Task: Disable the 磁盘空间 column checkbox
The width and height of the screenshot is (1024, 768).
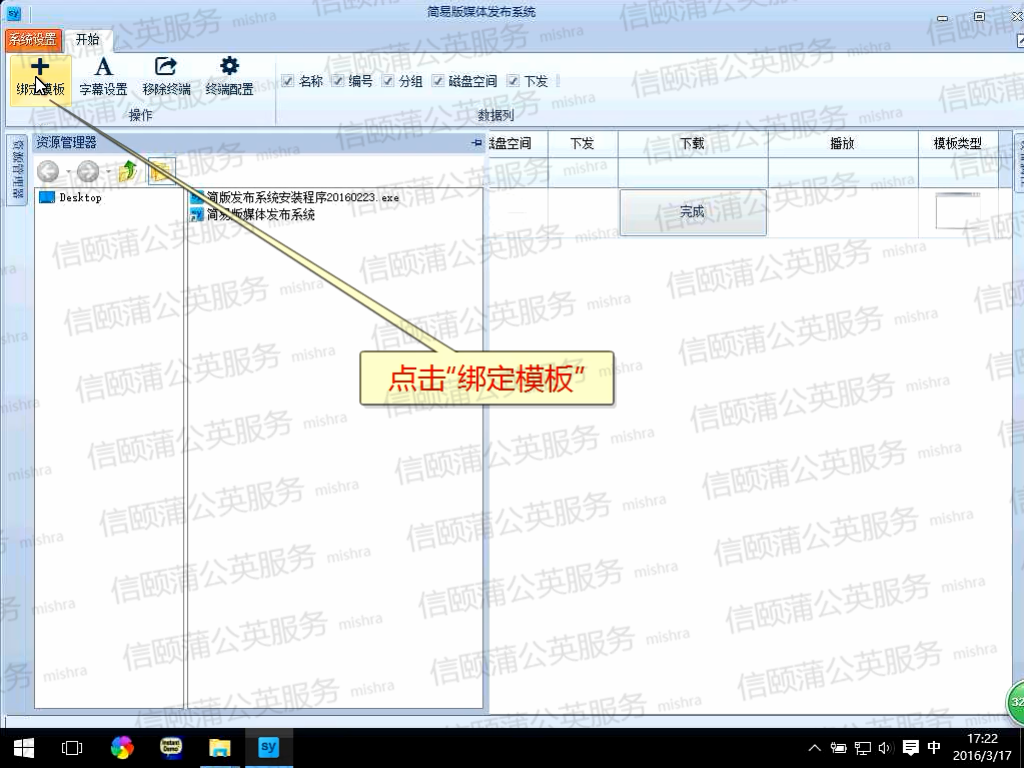Action: click(438, 82)
